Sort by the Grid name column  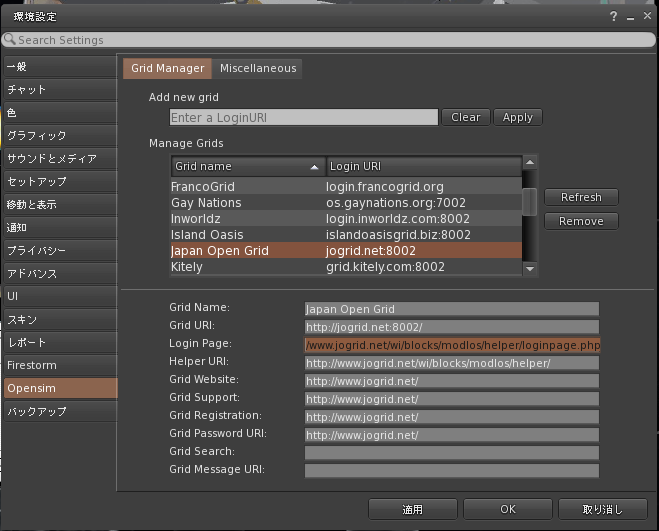pyautogui.click(x=248, y=166)
